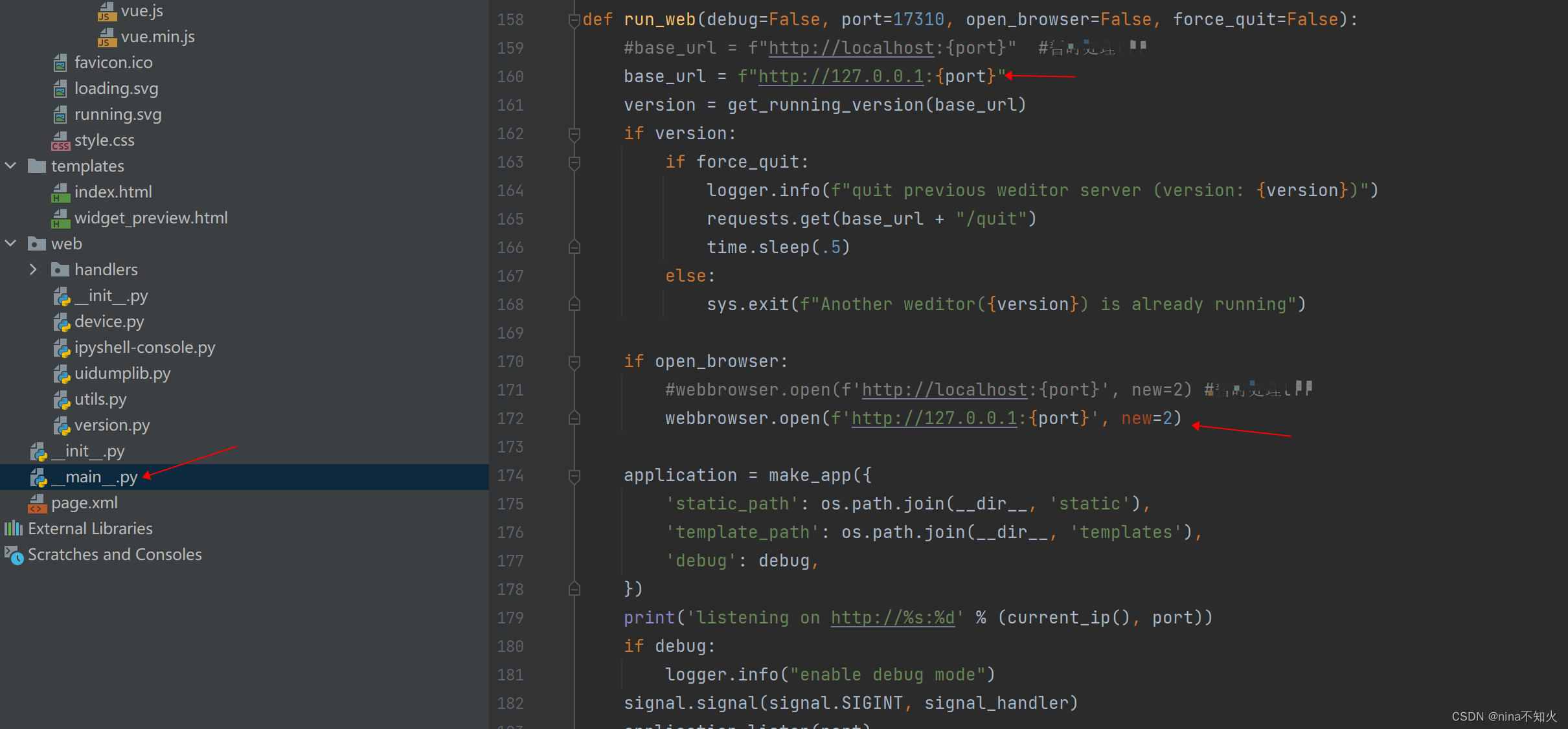Fold the if version block in gutter
Image resolution: width=1568 pixels, height=729 pixels.
[x=574, y=133]
